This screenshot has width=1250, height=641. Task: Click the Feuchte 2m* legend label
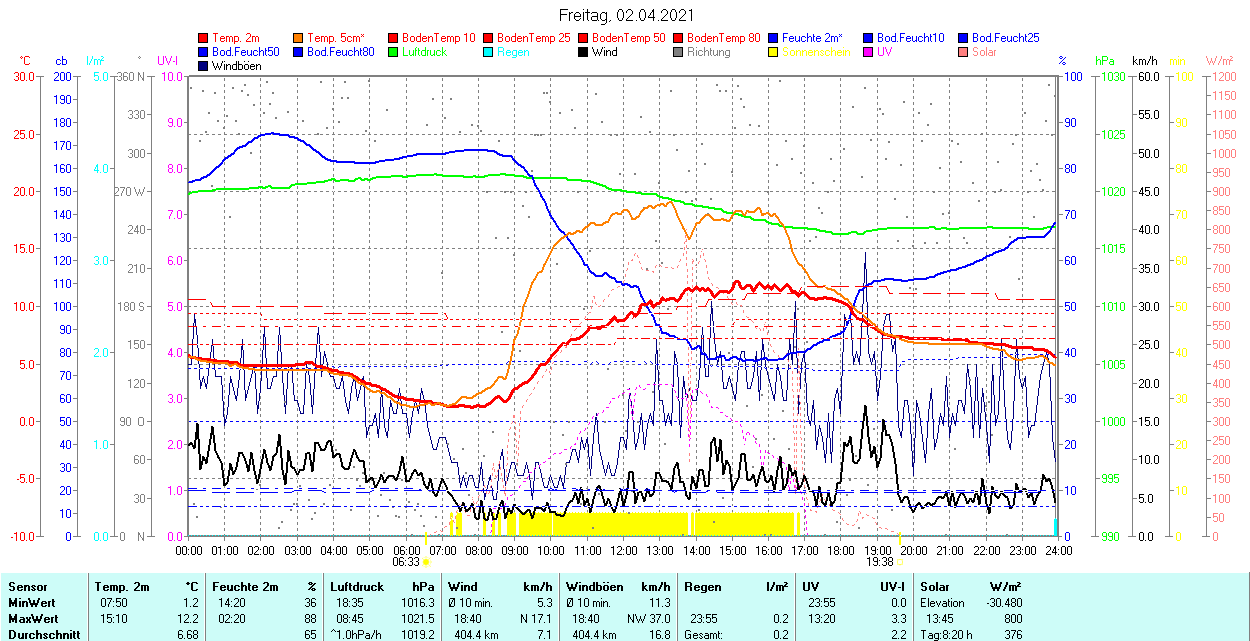tap(813, 38)
